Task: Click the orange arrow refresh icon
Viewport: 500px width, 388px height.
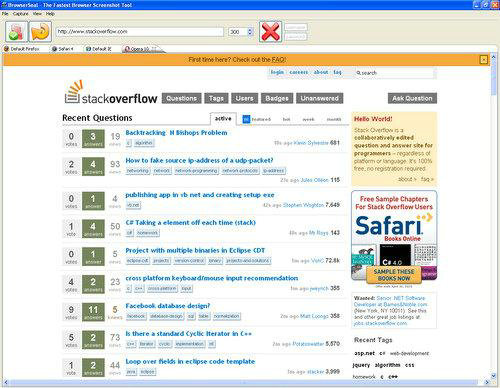Action: point(40,32)
